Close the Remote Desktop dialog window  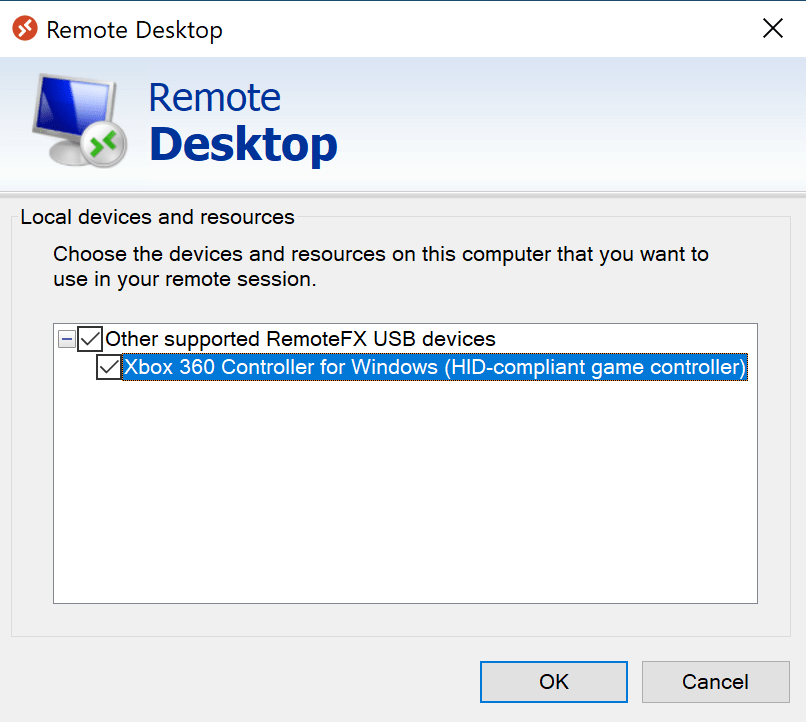pyautogui.click(x=772, y=29)
